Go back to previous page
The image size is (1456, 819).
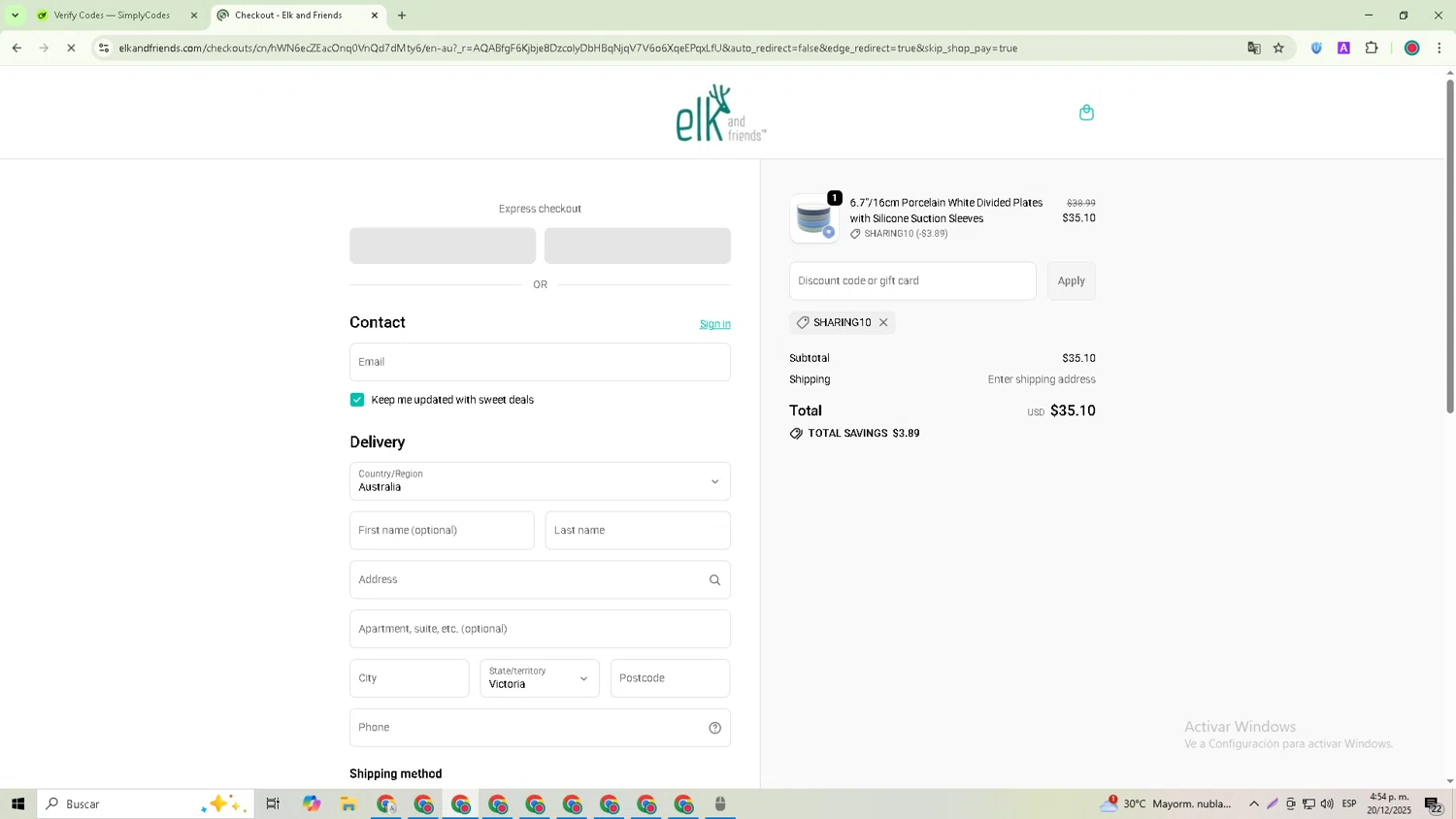[17, 48]
